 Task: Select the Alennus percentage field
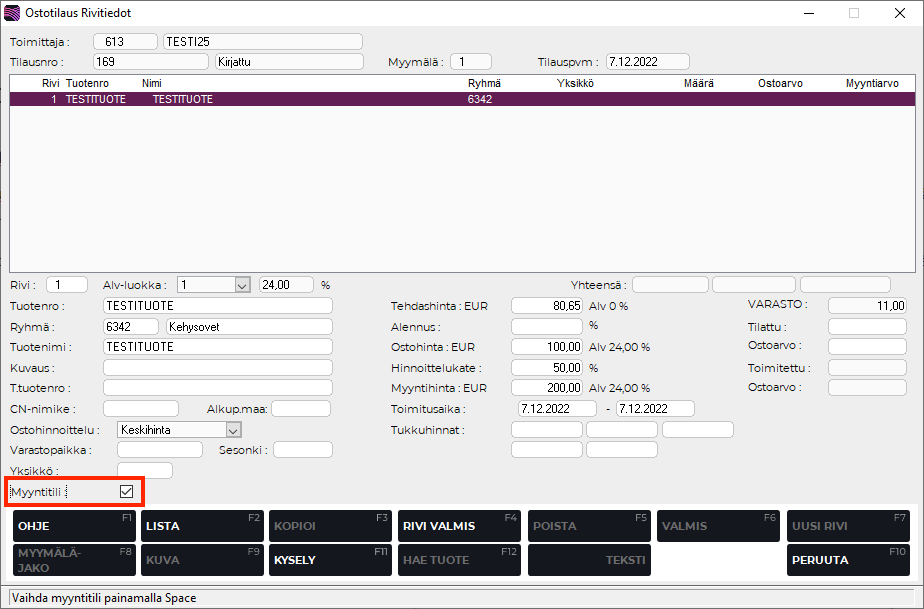pyautogui.click(x=547, y=326)
